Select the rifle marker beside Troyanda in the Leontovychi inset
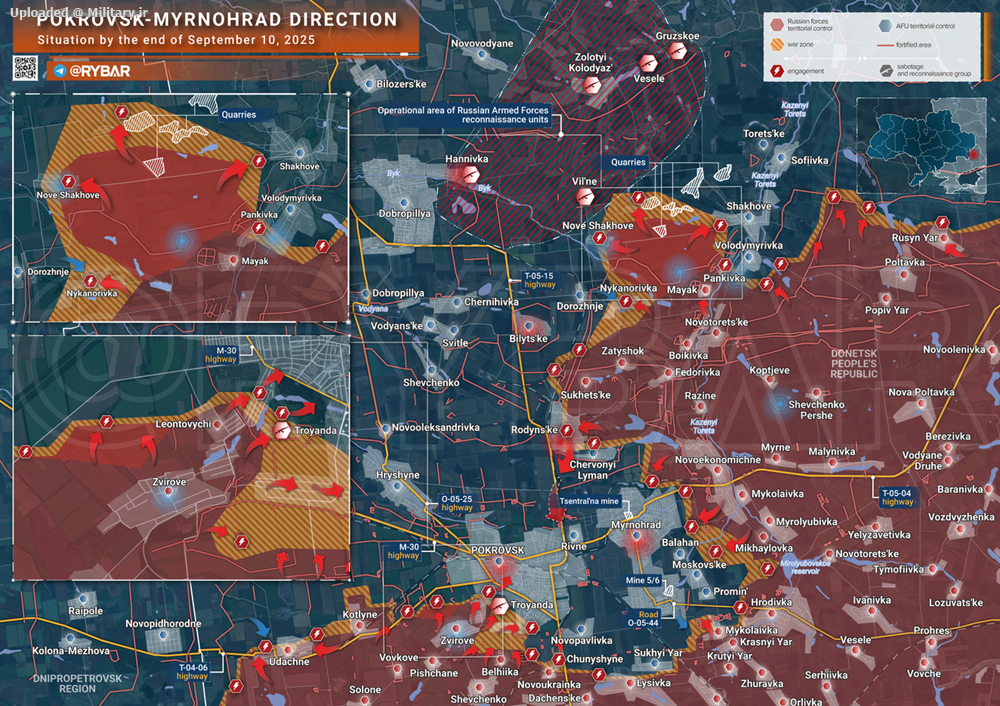This screenshot has height=706, width=1000. pyautogui.click(x=282, y=430)
